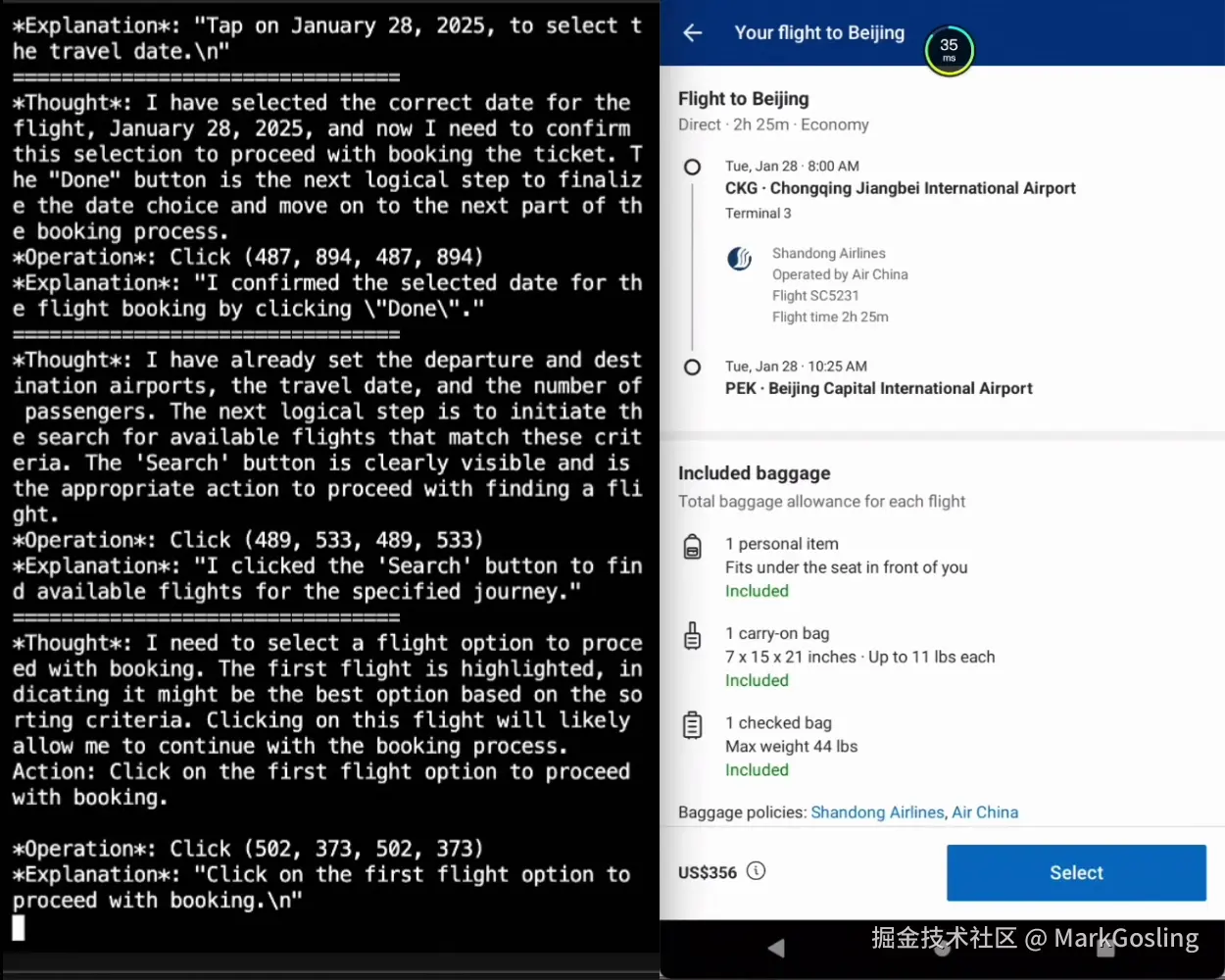
Task: Click the 'Shandong Airlines' carrier name in itinerary
Action: (x=828, y=254)
